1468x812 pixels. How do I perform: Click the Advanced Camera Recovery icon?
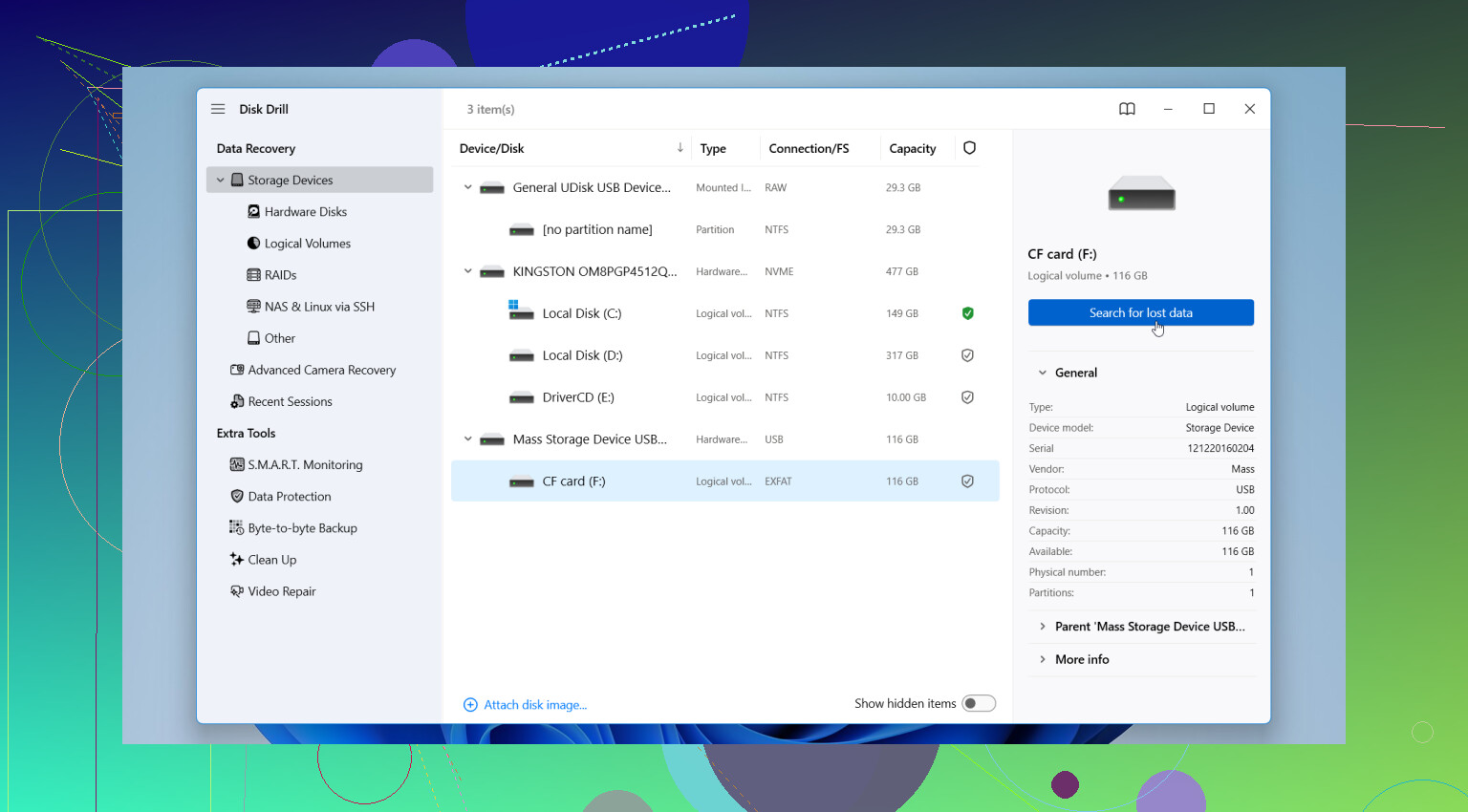[x=237, y=369]
